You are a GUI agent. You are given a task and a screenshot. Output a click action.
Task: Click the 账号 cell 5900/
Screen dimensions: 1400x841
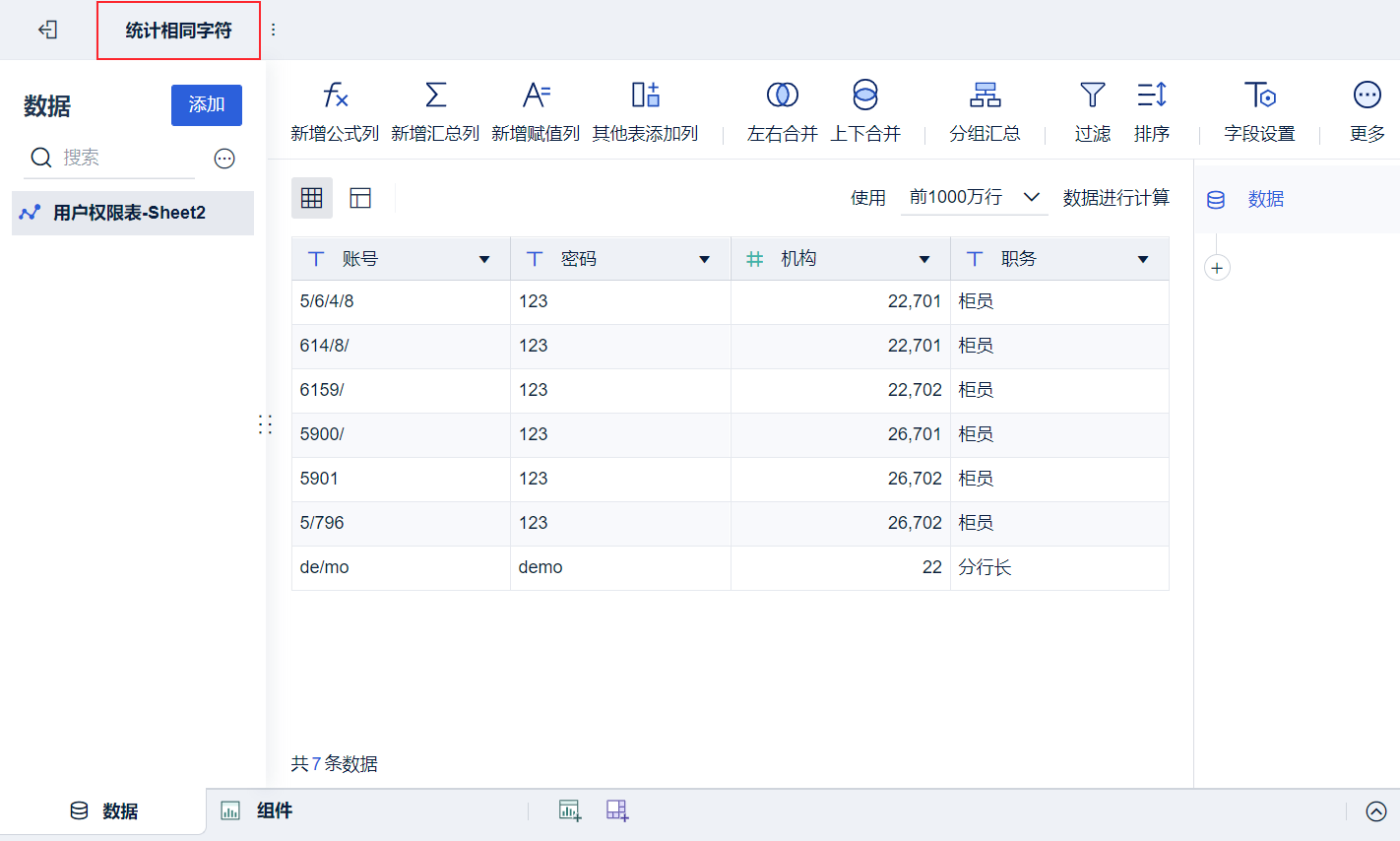[x=401, y=434]
